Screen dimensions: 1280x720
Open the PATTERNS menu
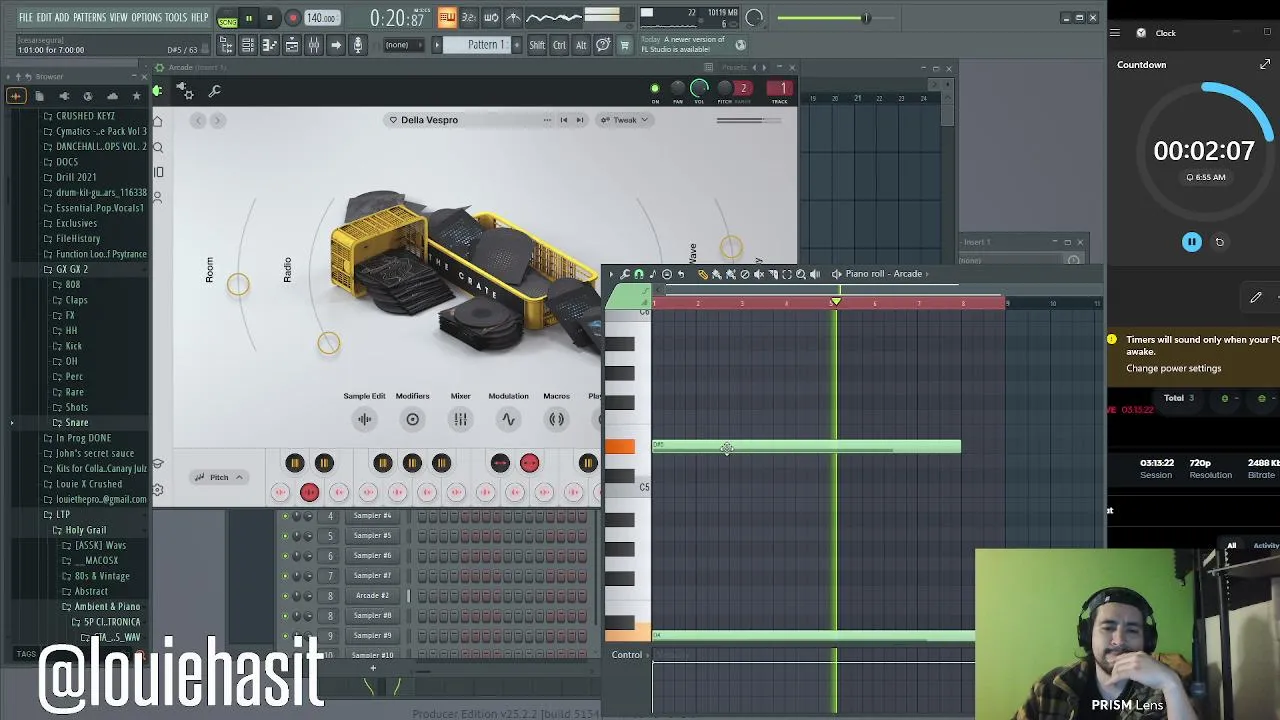pos(89,18)
